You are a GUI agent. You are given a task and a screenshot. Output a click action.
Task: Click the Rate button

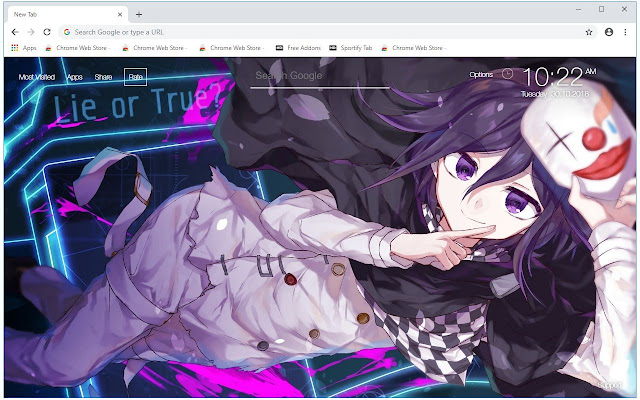[x=136, y=77]
